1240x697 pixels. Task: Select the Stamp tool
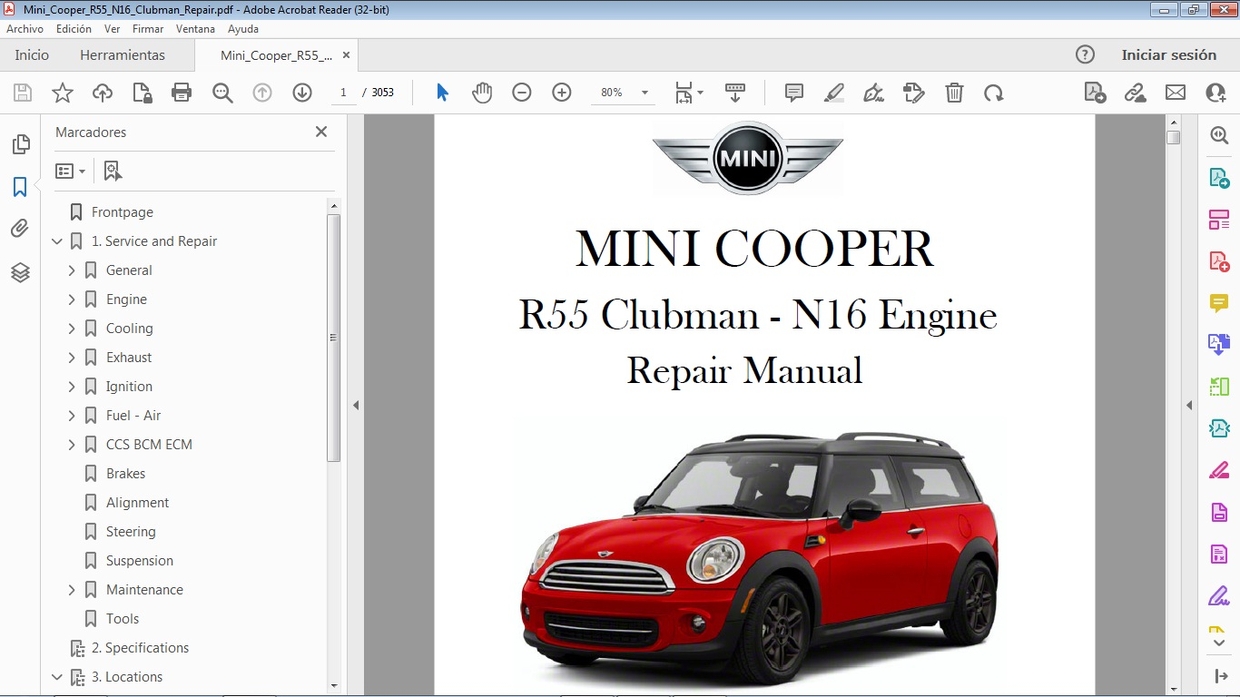pyautogui.click(x=914, y=92)
